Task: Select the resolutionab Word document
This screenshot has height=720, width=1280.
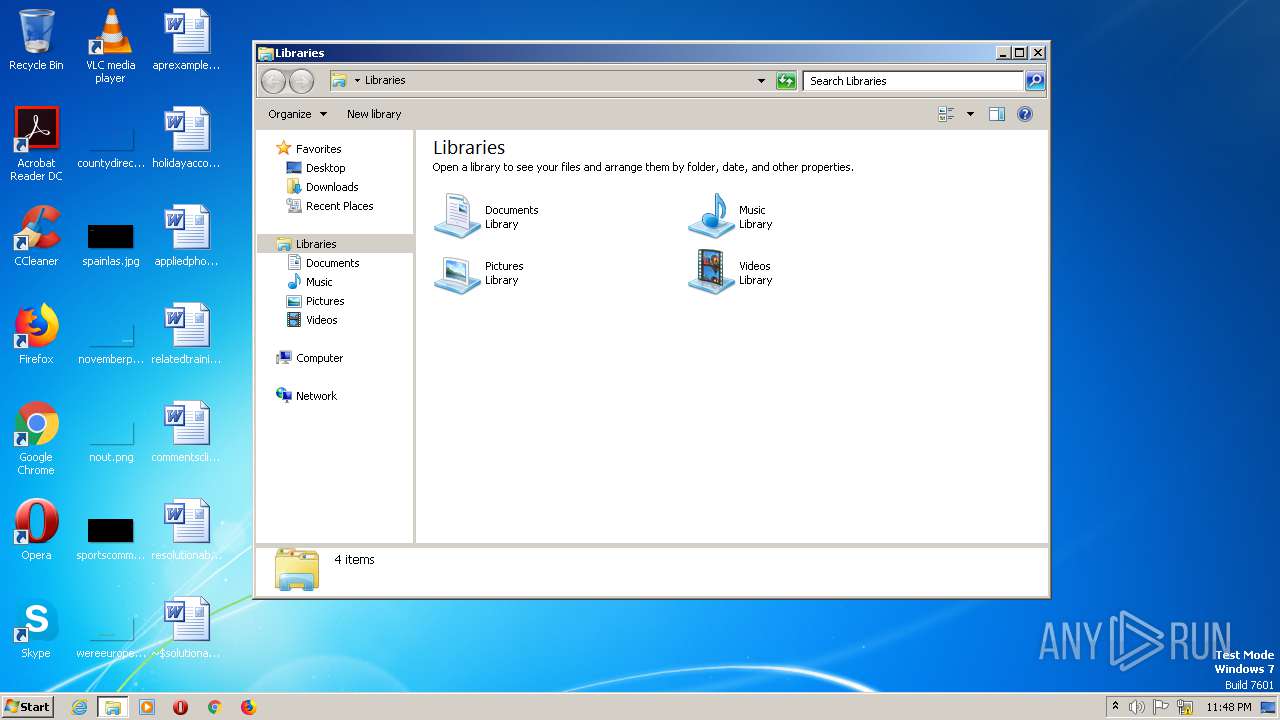Action: (x=186, y=530)
